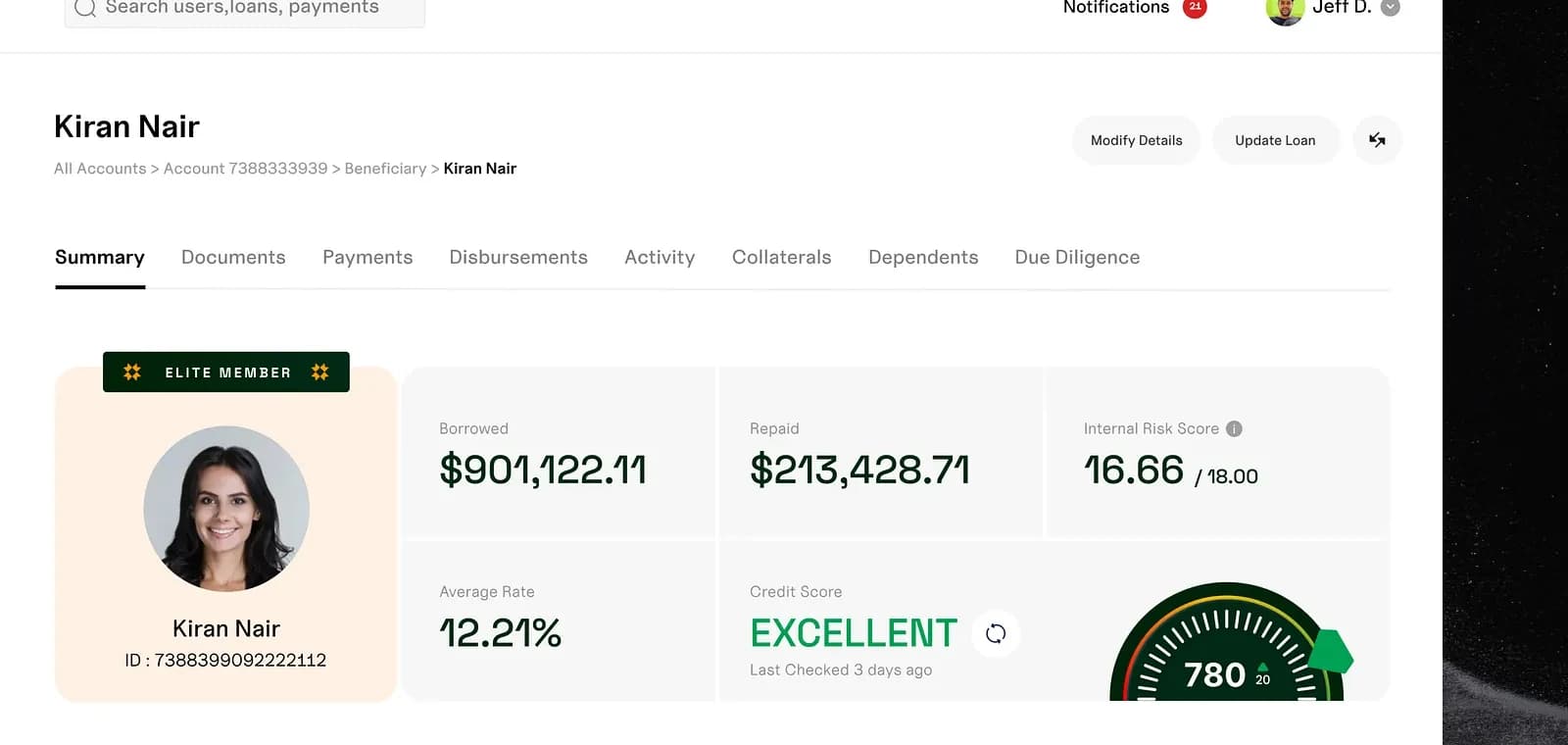Open Account 7388333939 breadcrumb link
1568x745 pixels.
tap(245, 169)
